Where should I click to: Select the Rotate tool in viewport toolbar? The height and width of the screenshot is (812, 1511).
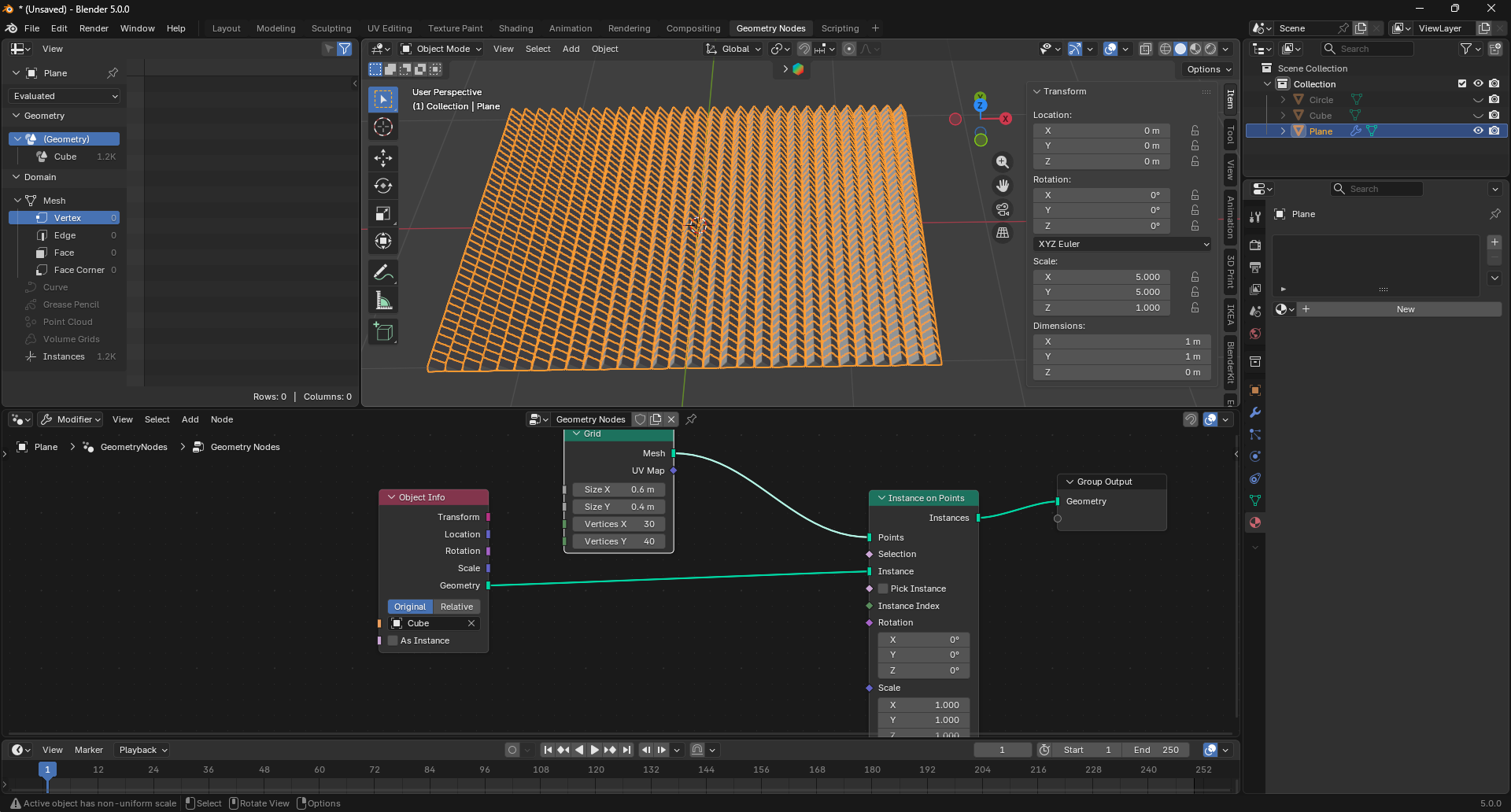(x=383, y=186)
